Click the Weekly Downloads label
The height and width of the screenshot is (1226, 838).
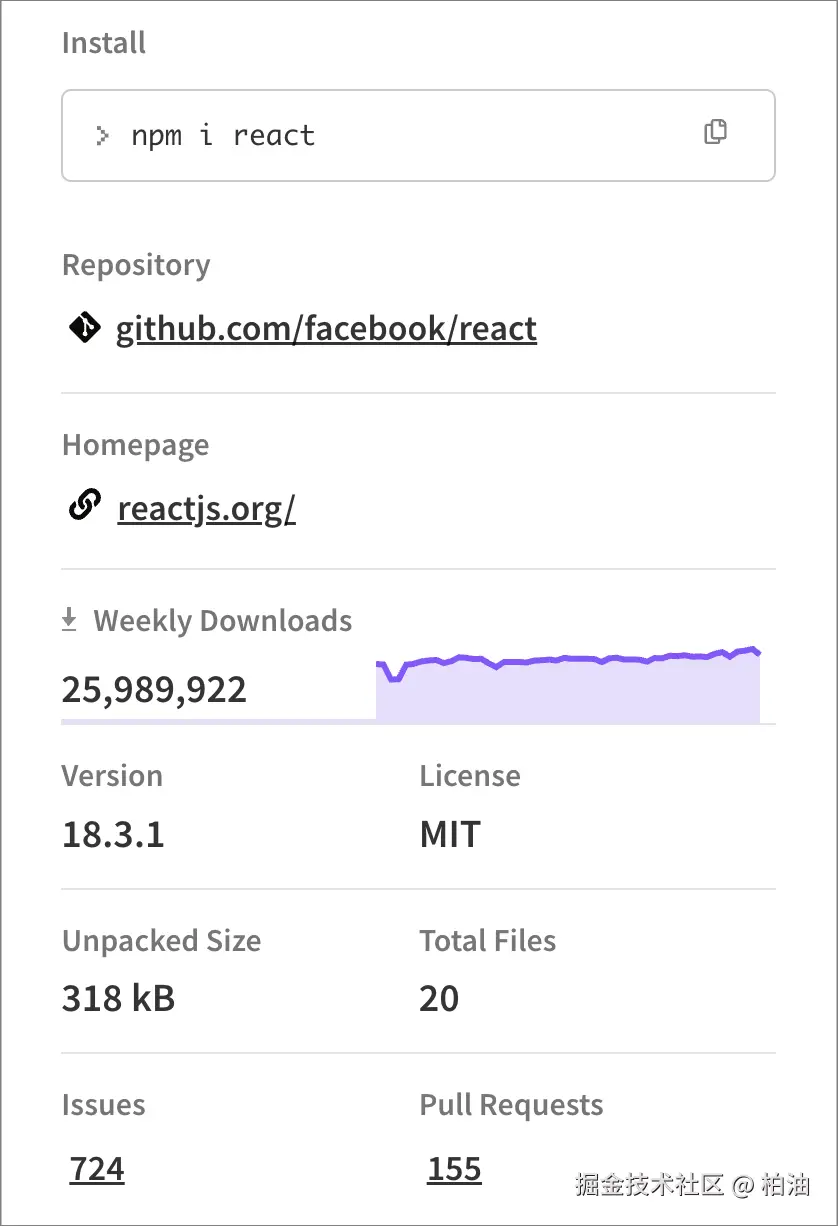click(x=222, y=621)
